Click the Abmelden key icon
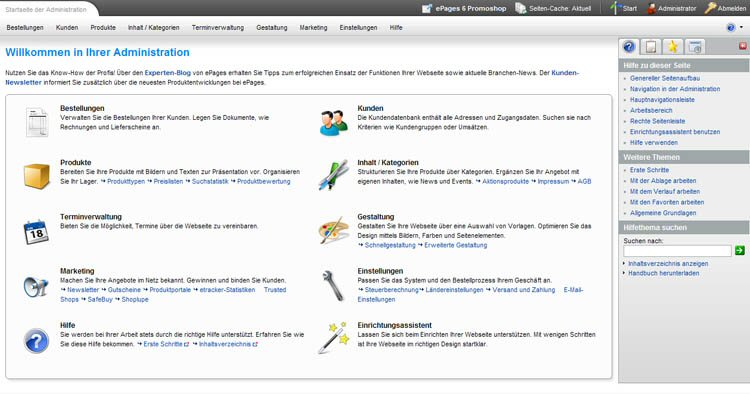 click(x=710, y=8)
